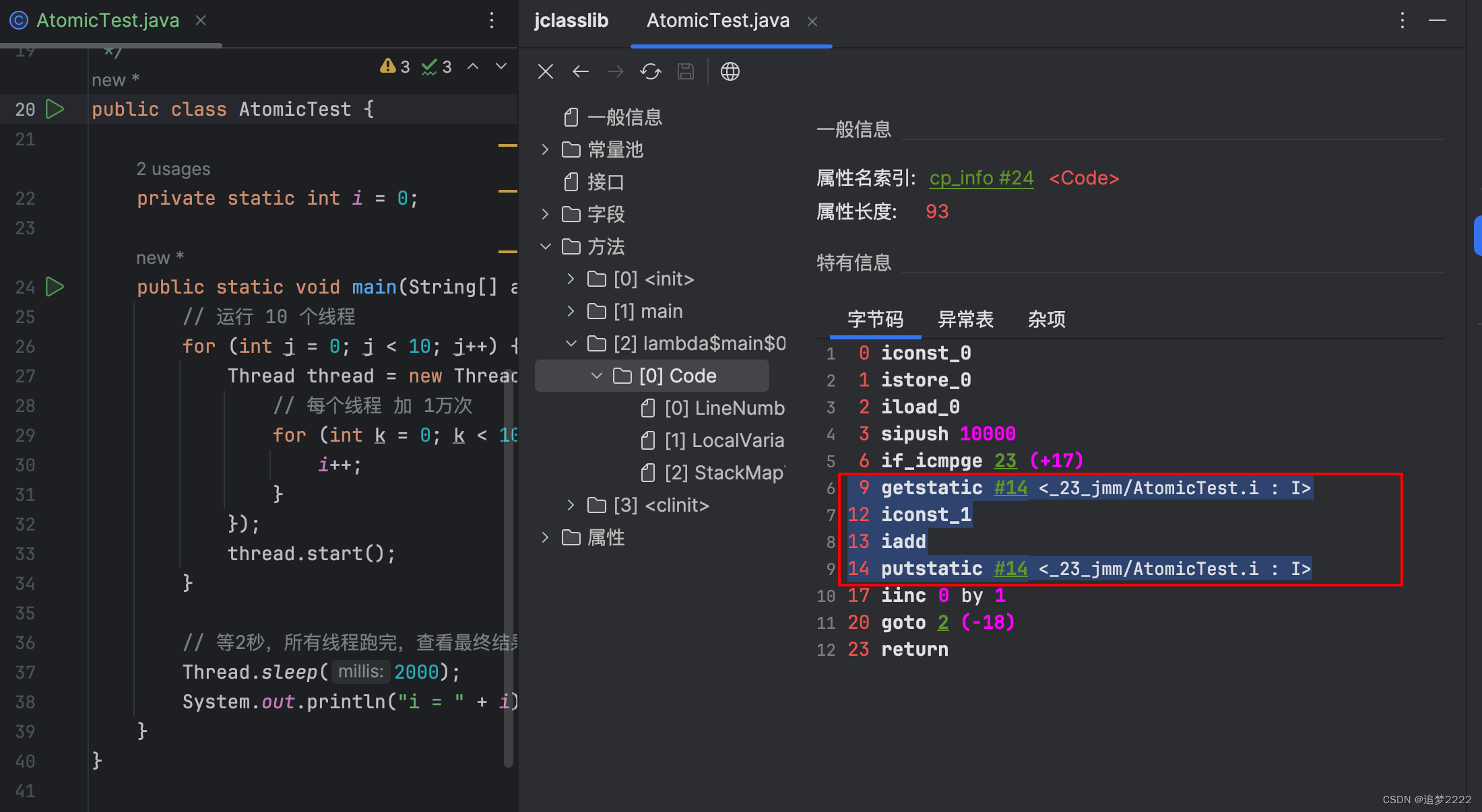Jump to previous highlighted error arrow
This screenshot has width=1482, height=812.
point(473,66)
